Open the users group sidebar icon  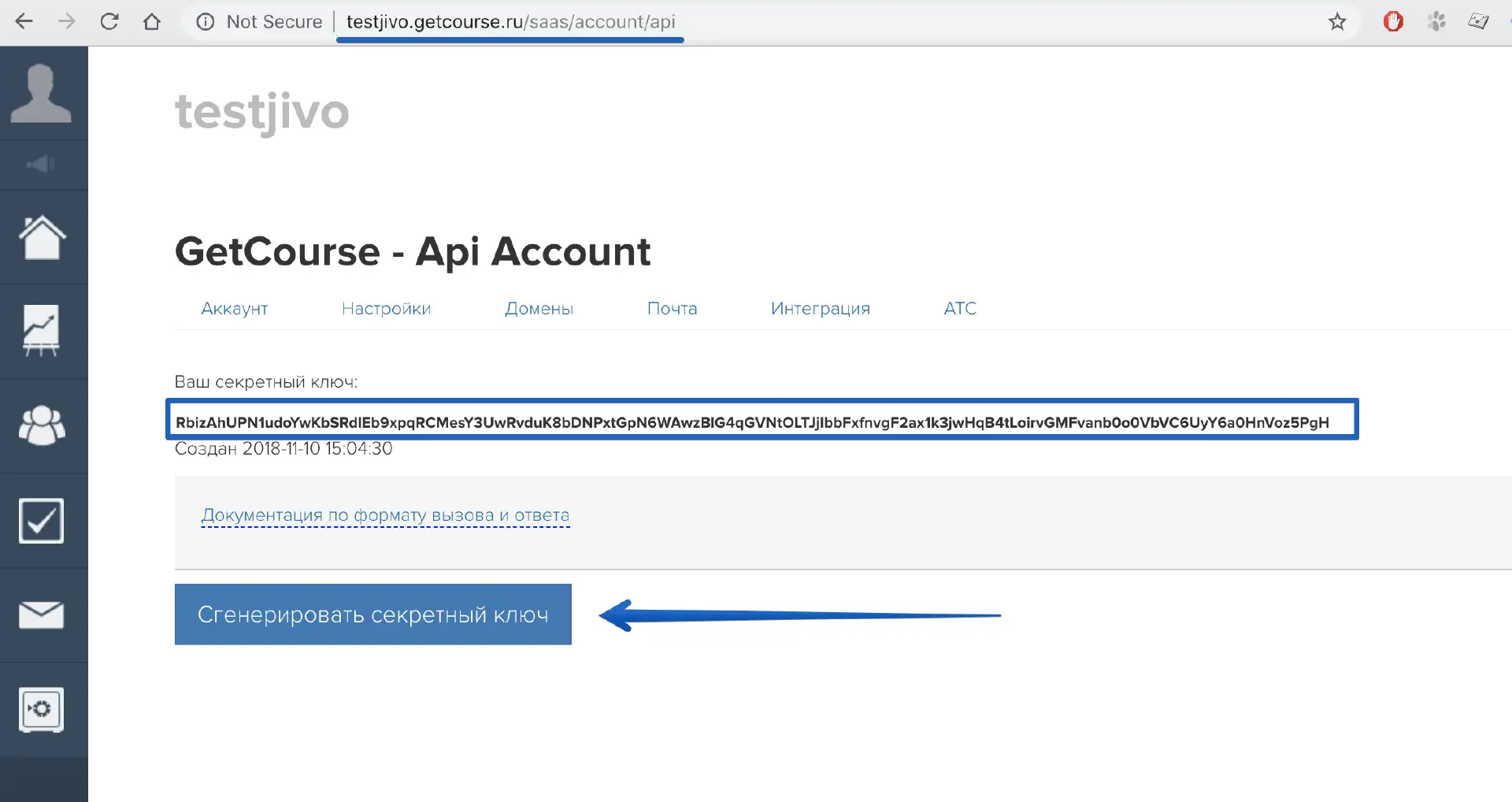click(x=42, y=425)
